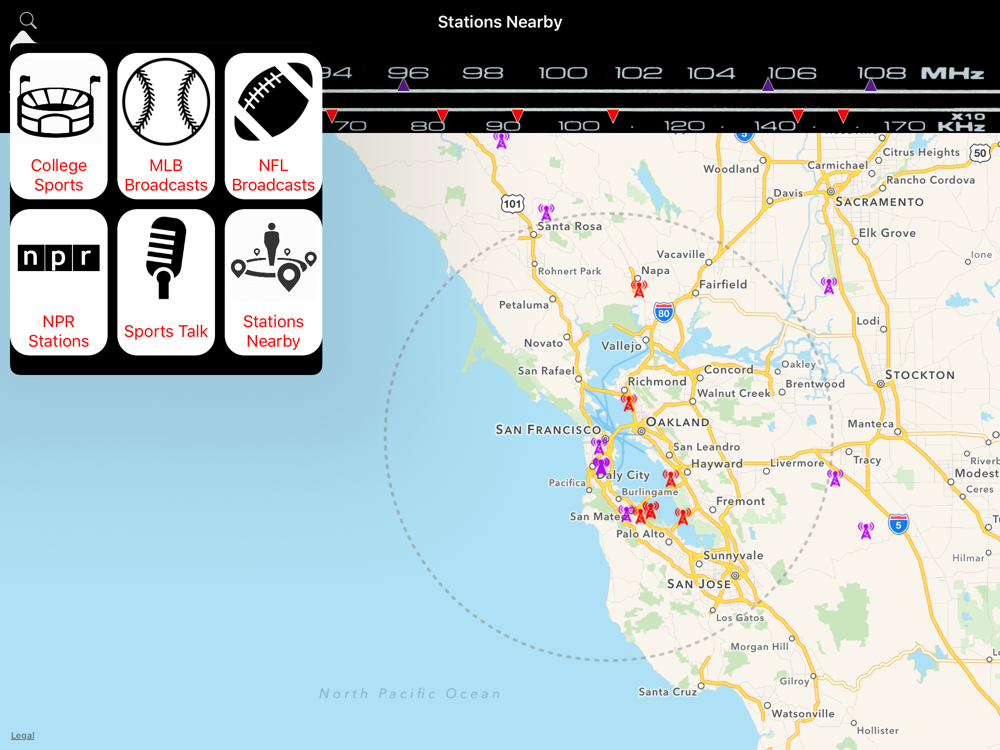The height and width of the screenshot is (750, 1000).
Task: Select purple tower icon at top under dial
Action: [x=501, y=140]
